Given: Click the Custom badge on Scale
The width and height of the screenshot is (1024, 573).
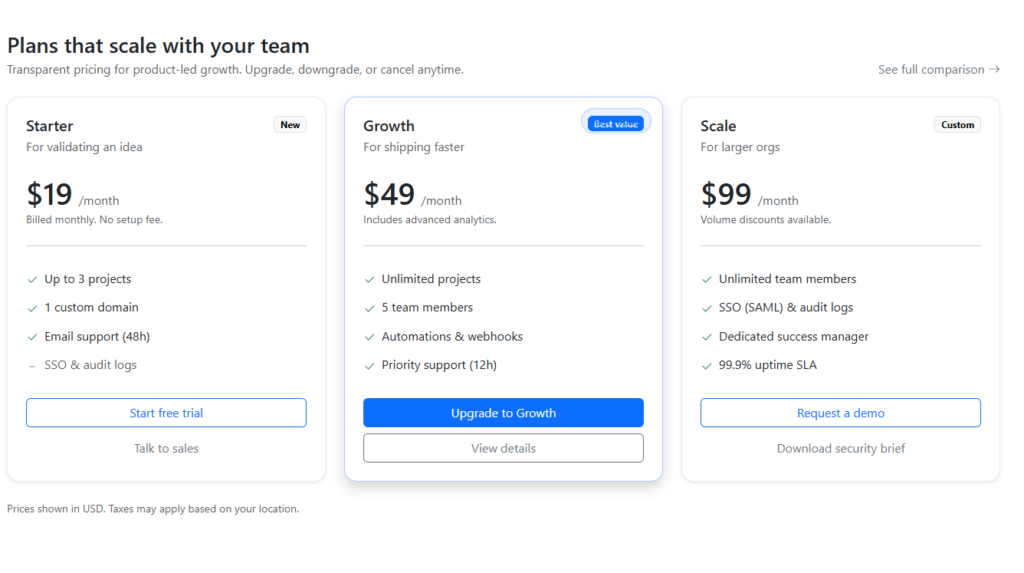Looking at the screenshot, I should coord(957,125).
